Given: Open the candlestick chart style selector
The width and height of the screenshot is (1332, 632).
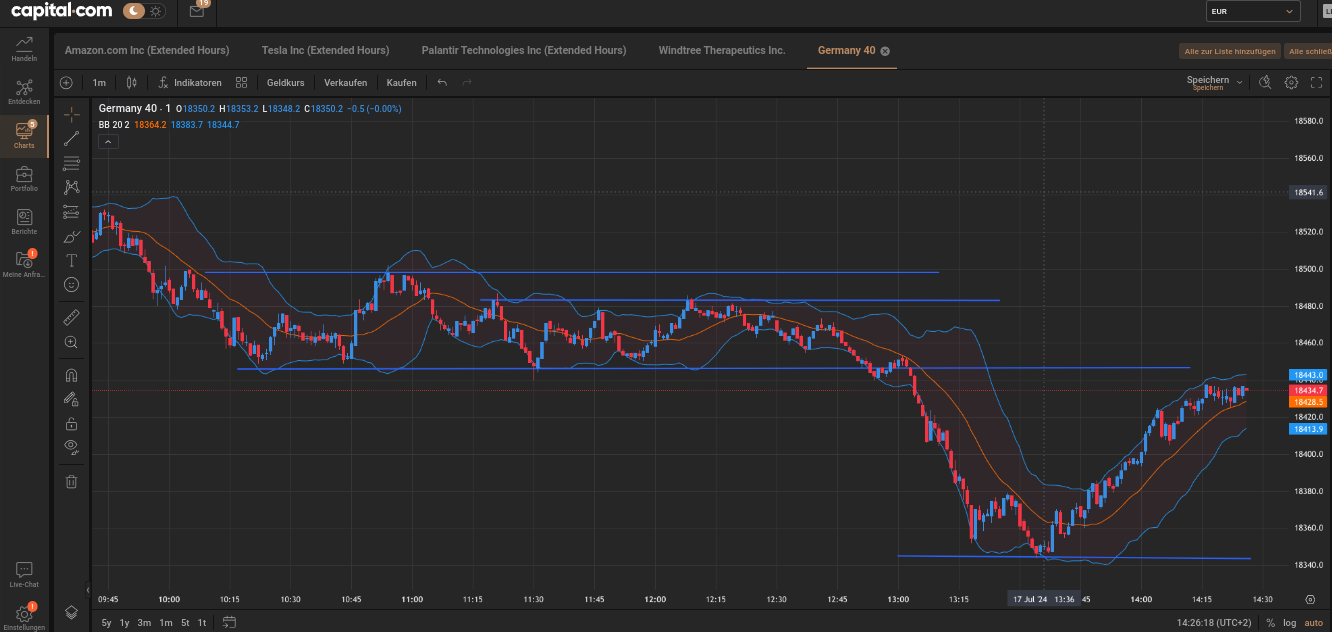Looking at the screenshot, I should (130, 83).
